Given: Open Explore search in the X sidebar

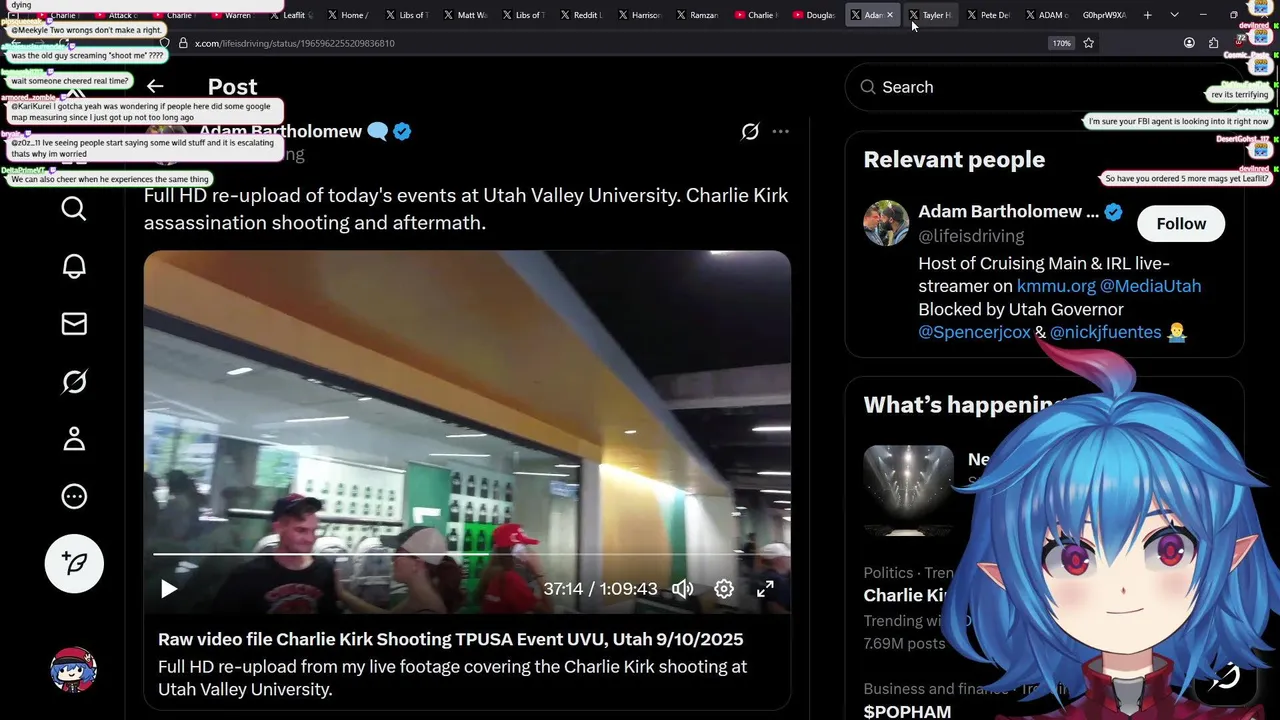Looking at the screenshot, I should point(74,208).
